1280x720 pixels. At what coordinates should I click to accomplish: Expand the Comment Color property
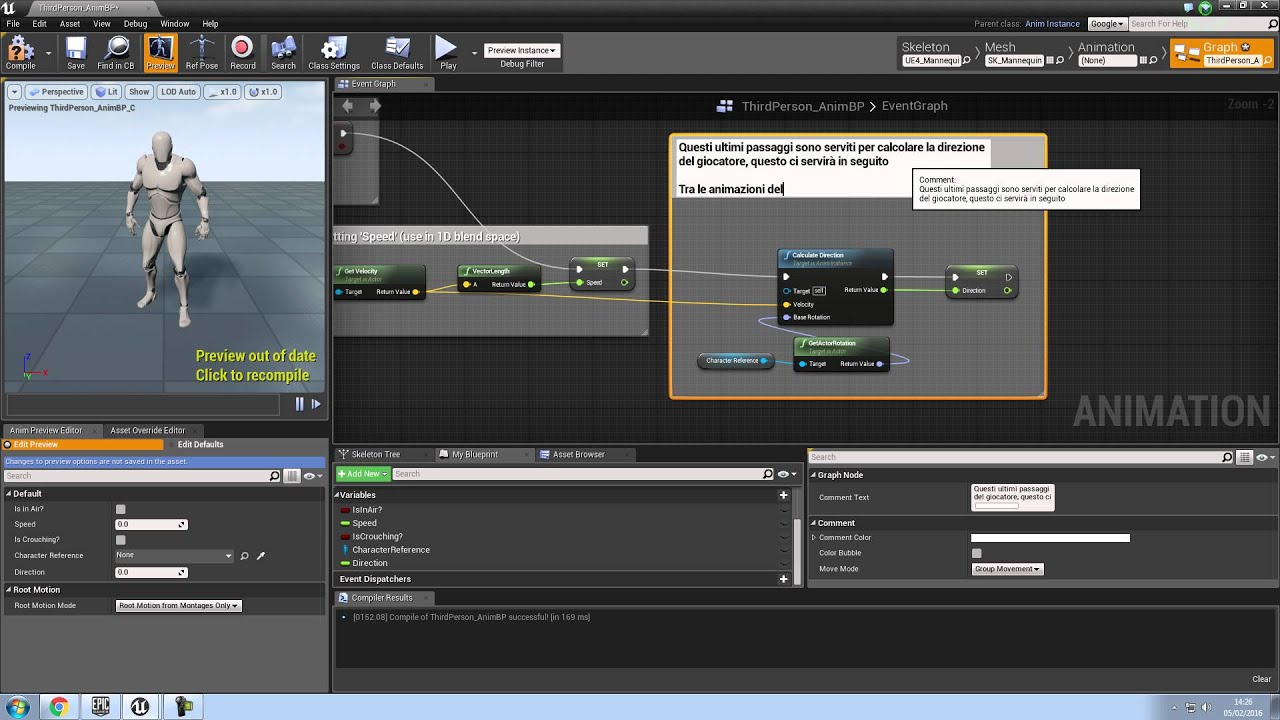(814, 538)
